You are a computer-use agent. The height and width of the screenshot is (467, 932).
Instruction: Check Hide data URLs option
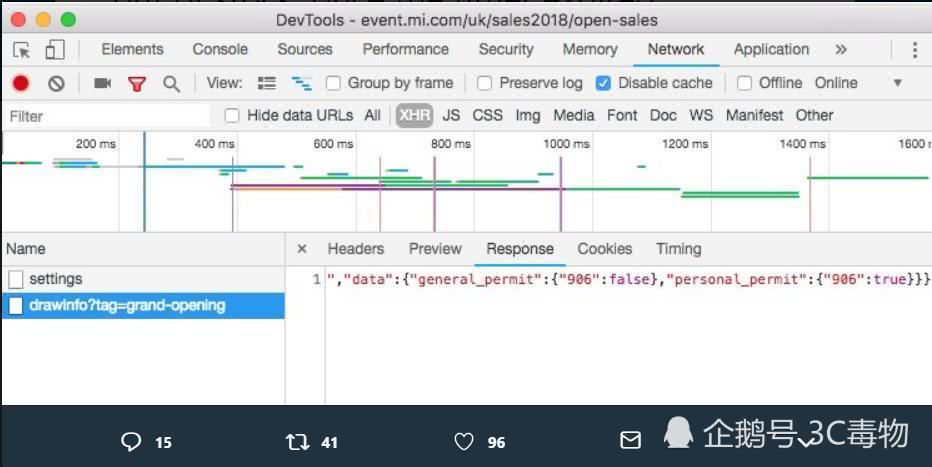point(232,116)
